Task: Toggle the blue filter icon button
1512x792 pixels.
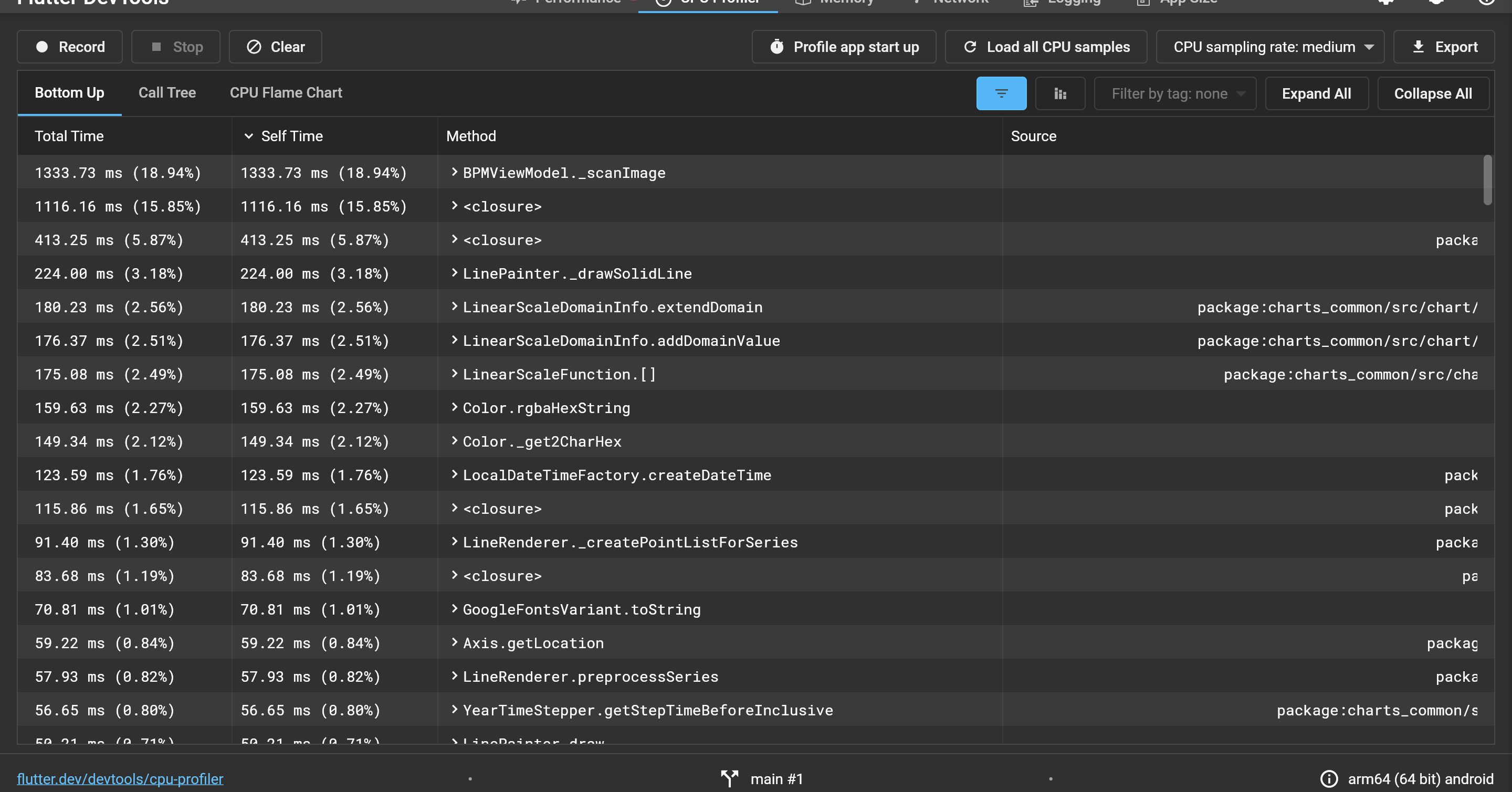Action: pyautogui.click(x=1001, y=93)
